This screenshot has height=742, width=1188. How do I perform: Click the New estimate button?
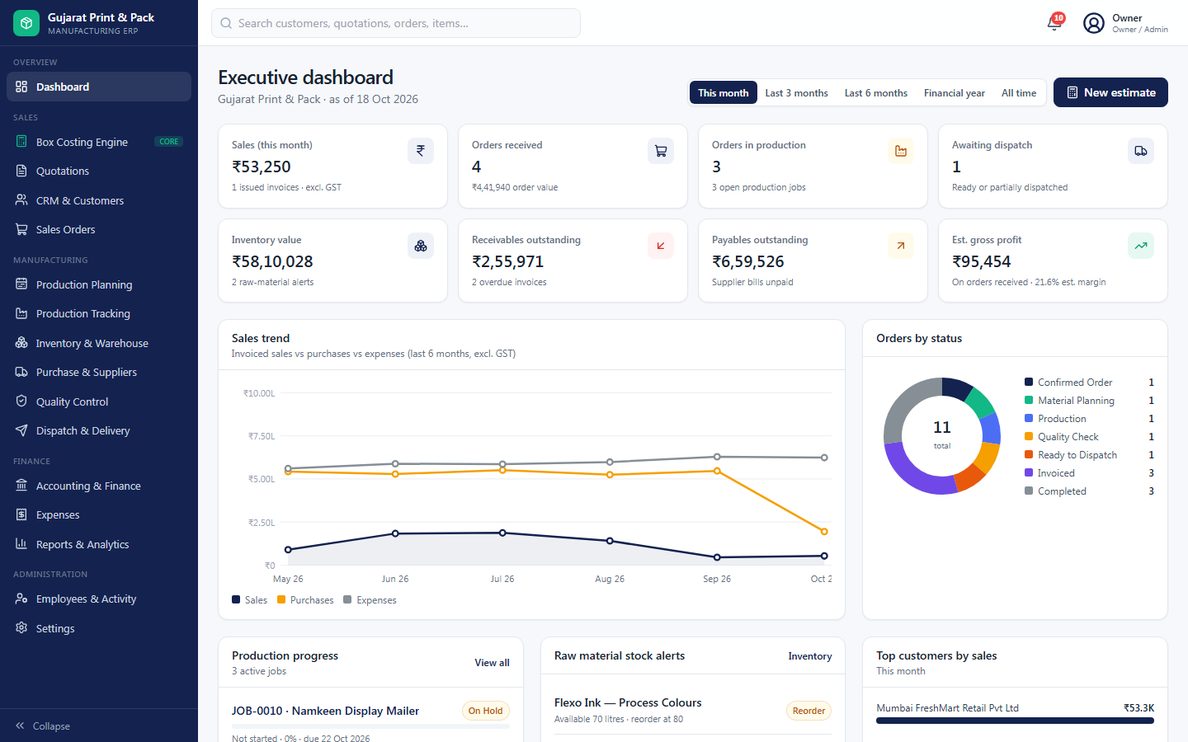point(1110,92)
